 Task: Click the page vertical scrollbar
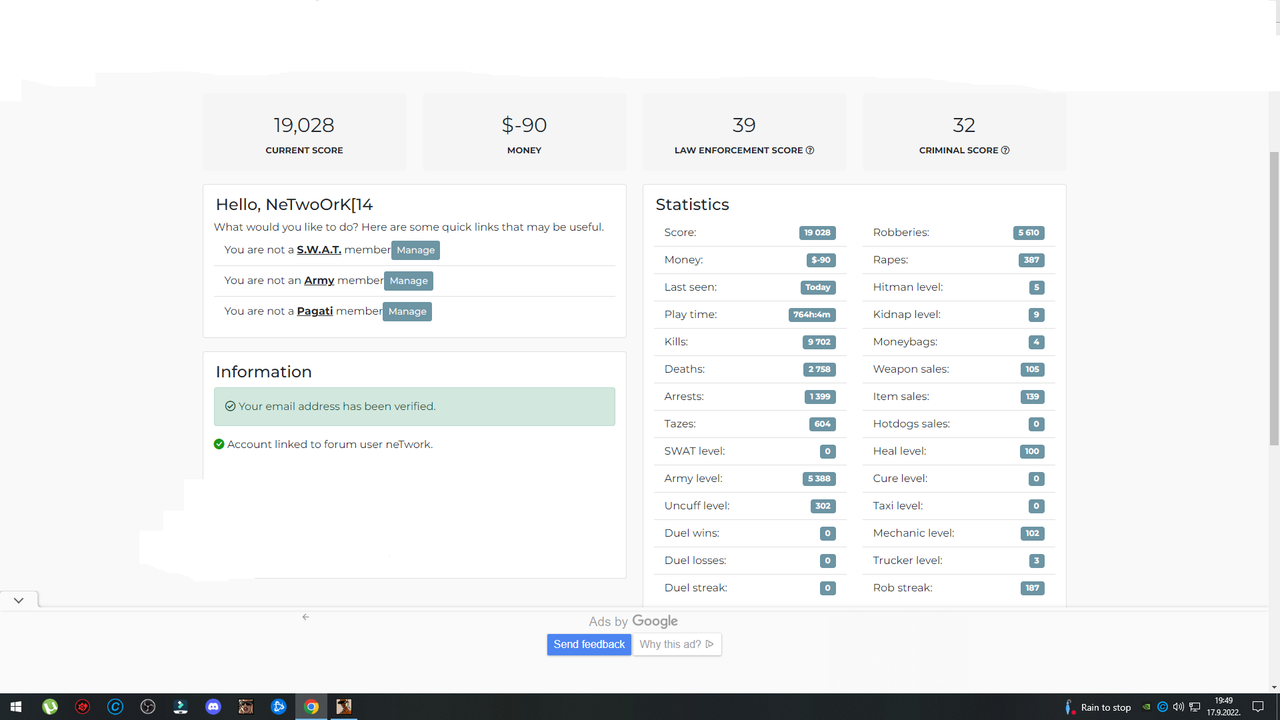[x=1273, y=300]
